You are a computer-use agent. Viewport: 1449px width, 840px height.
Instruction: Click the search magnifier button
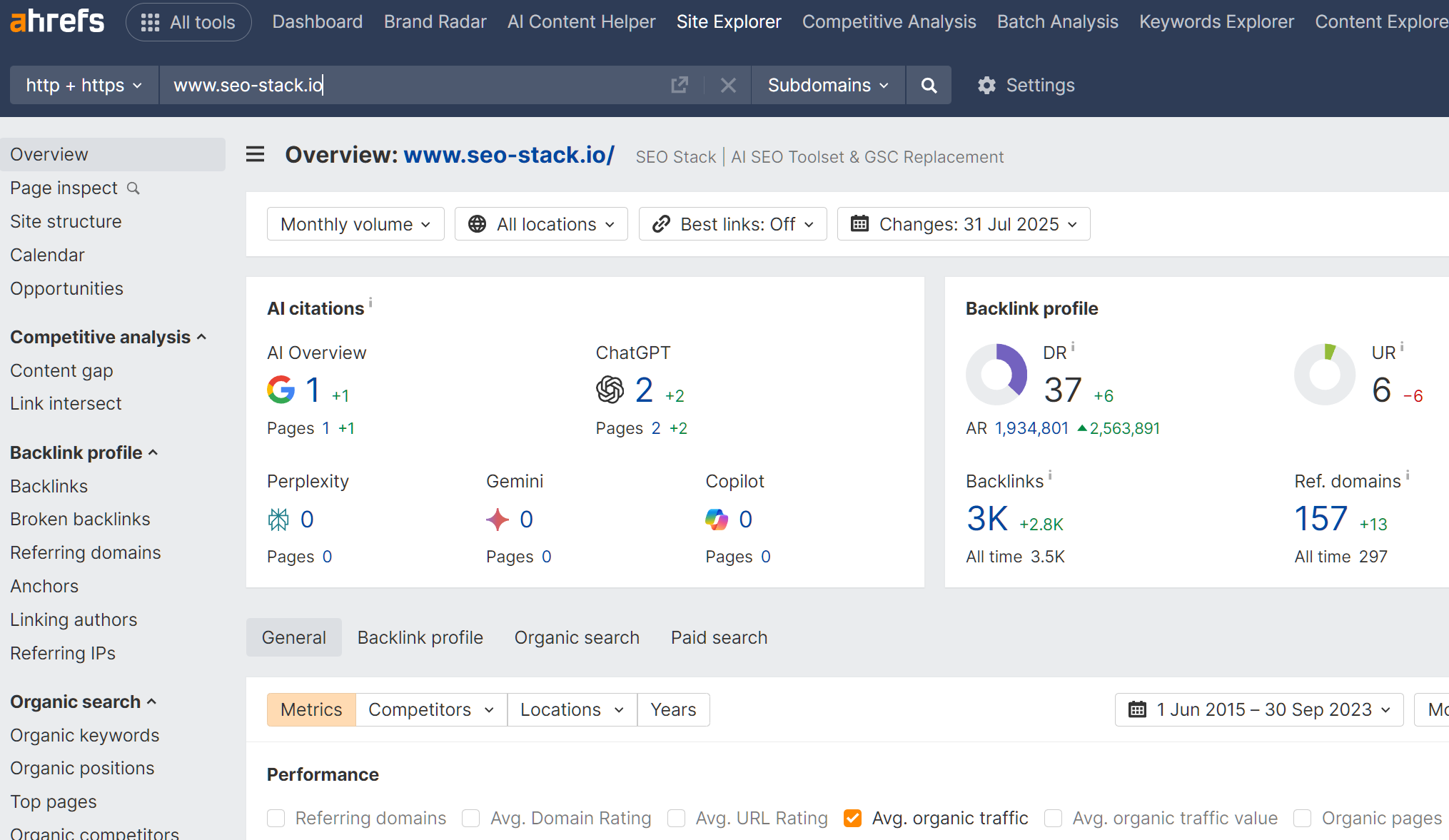click(929, 86)
